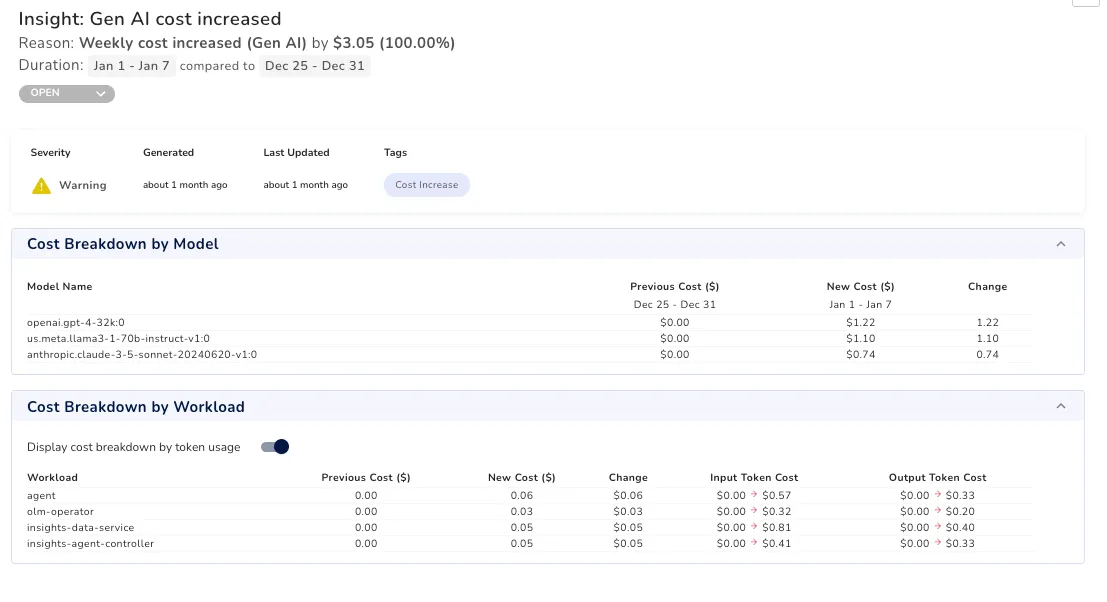The image size is (1107, 602).
Task: Click the Workload column header
Action: point(52,478)
